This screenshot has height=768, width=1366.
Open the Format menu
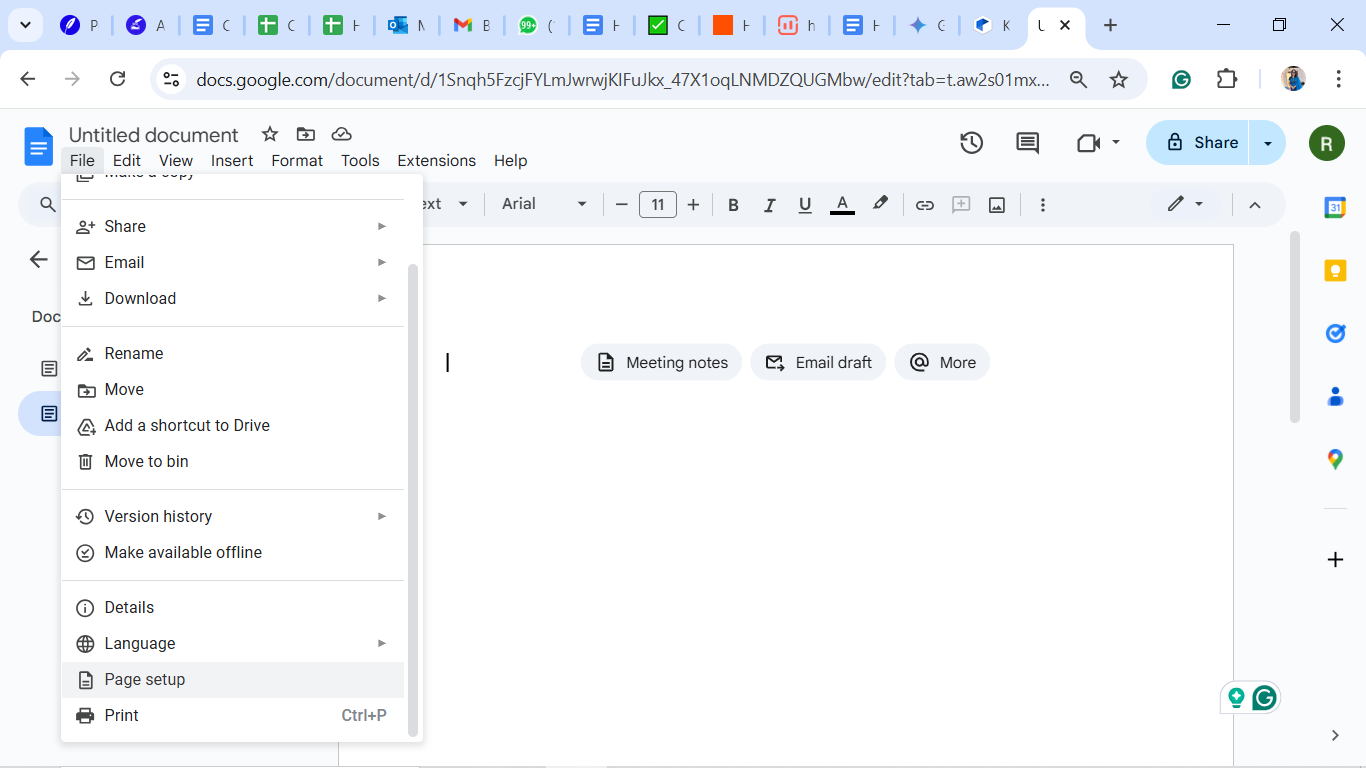click(x=297, y=160)
